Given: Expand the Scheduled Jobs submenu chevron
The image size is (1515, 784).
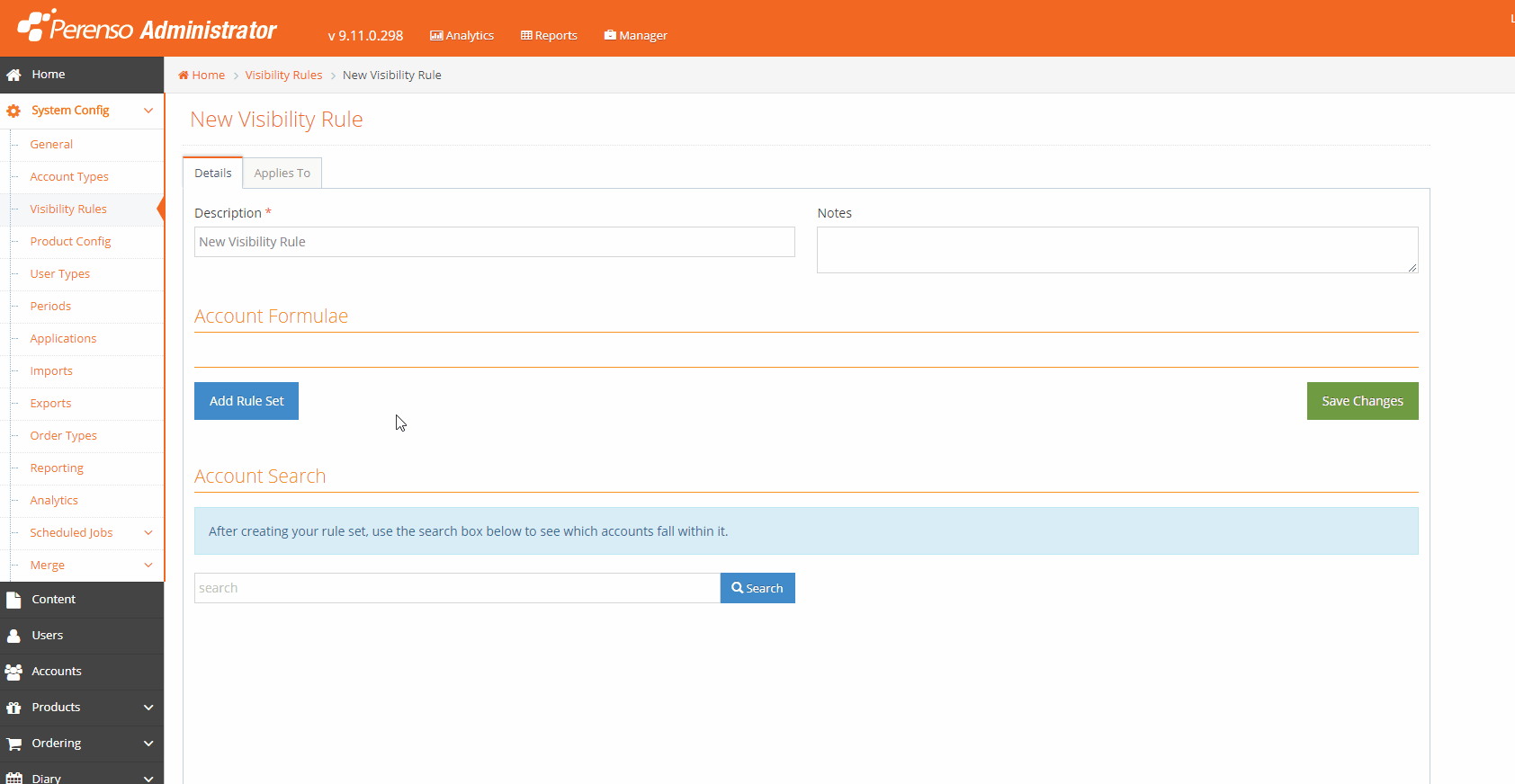Looking at the screenshot, I should 148,533.
